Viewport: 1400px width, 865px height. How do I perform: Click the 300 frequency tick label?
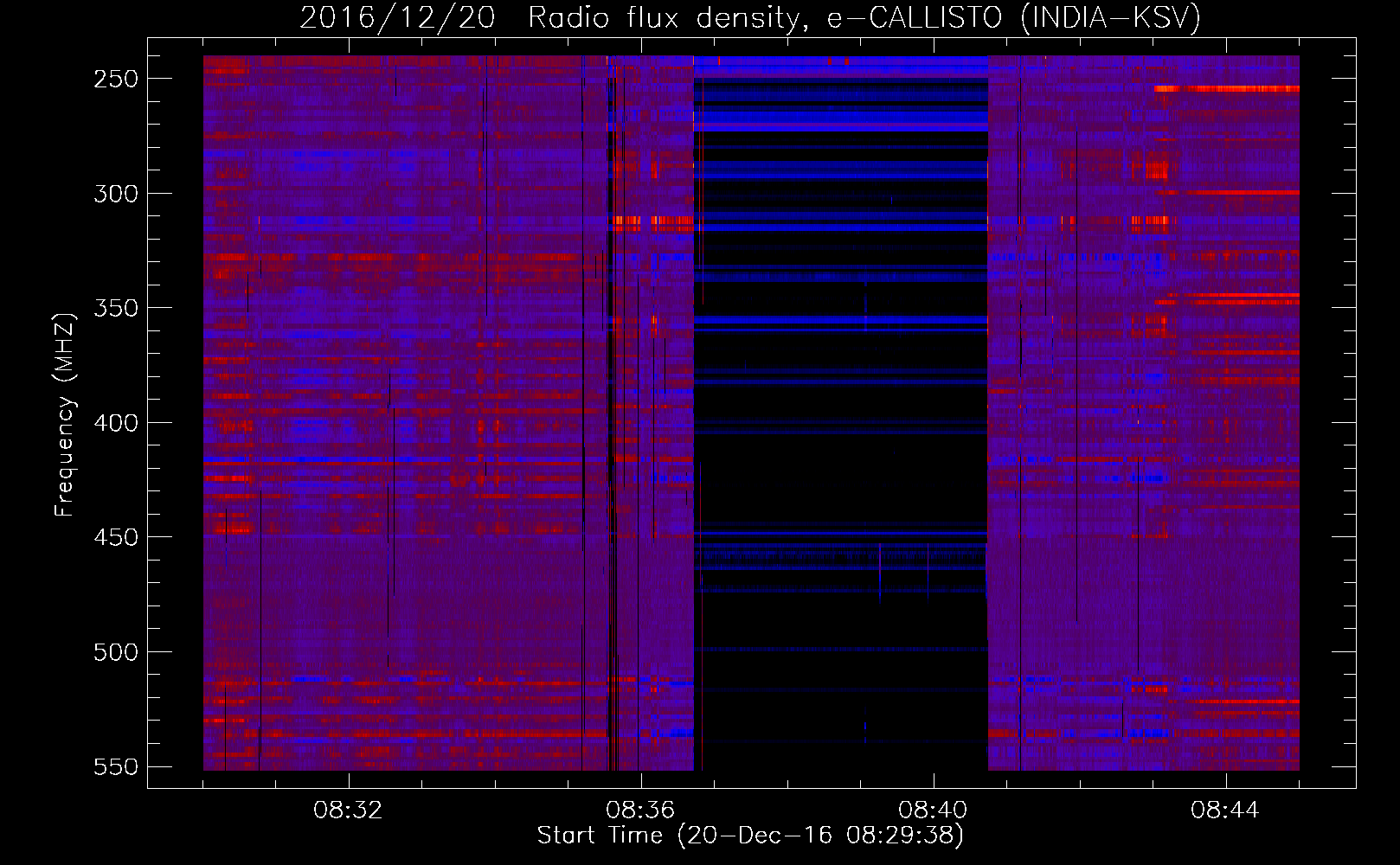click(x=116, y=194)
